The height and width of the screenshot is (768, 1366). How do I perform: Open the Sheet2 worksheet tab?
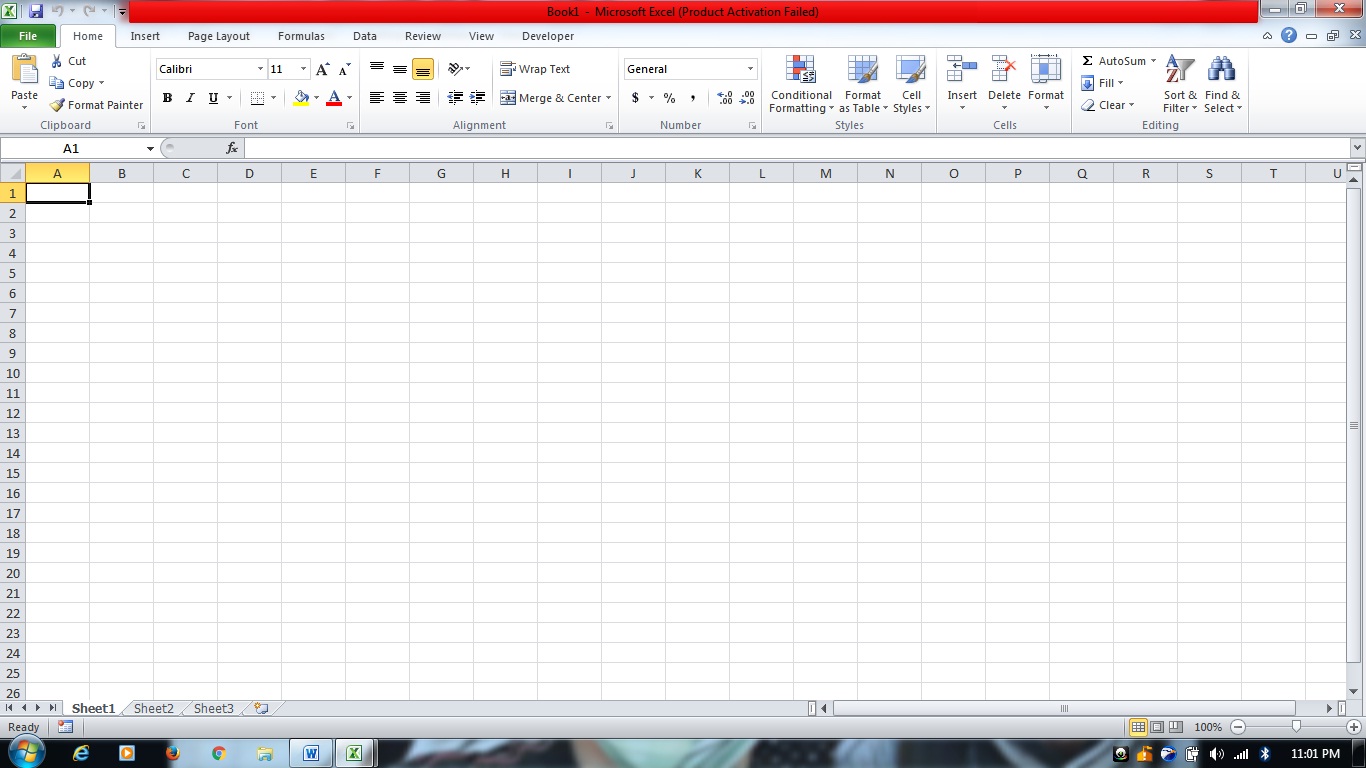pos(154,708)
